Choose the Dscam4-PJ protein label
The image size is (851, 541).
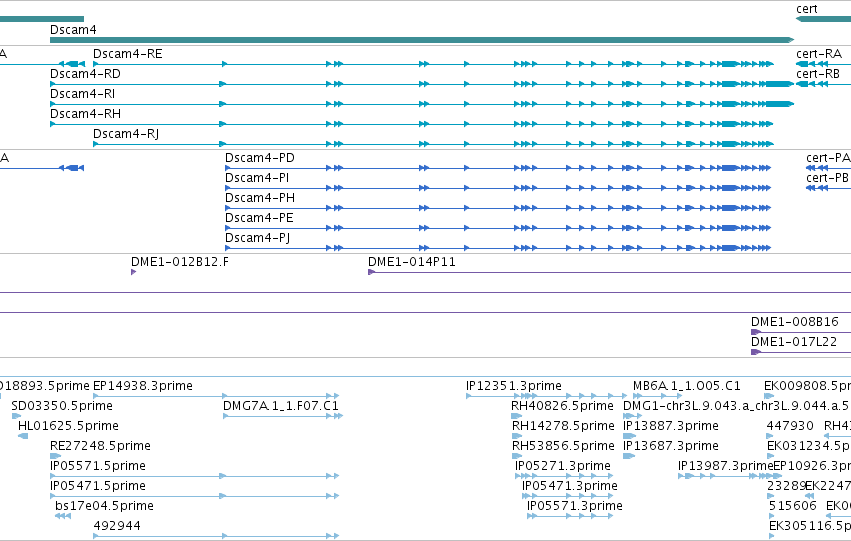click(258, 238)
